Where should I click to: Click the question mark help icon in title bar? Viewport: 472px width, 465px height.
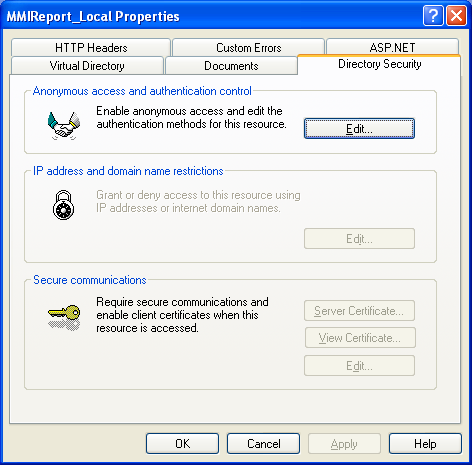433,15
